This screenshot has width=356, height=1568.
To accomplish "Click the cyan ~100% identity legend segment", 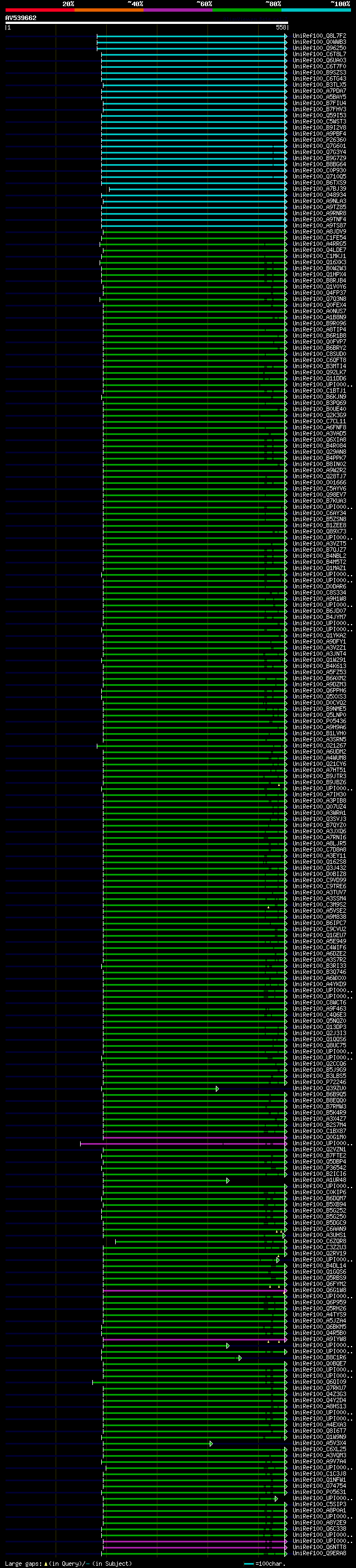I will [x=317, y=10].
